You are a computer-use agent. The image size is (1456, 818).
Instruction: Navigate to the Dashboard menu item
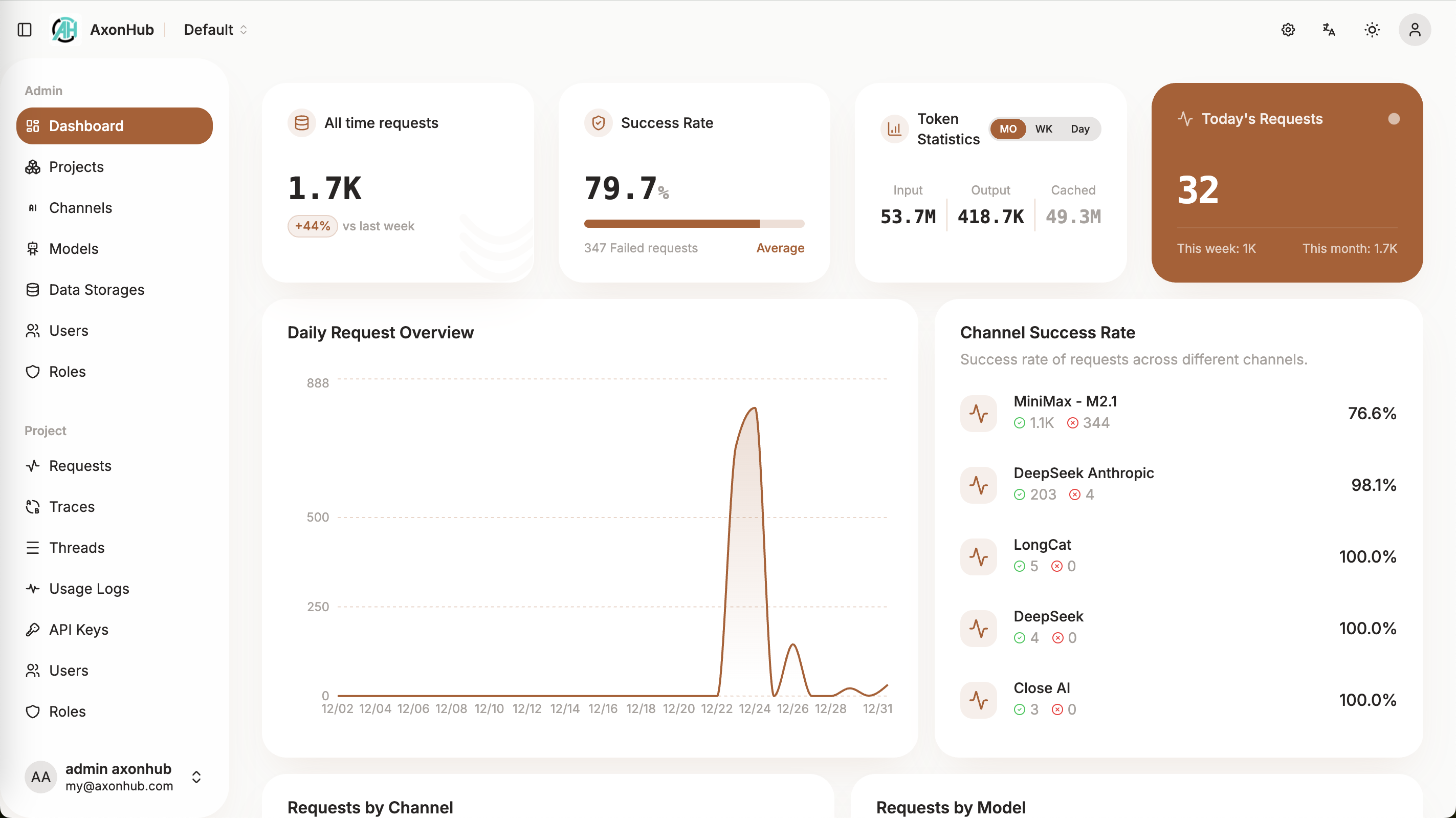tap(86, 125)
